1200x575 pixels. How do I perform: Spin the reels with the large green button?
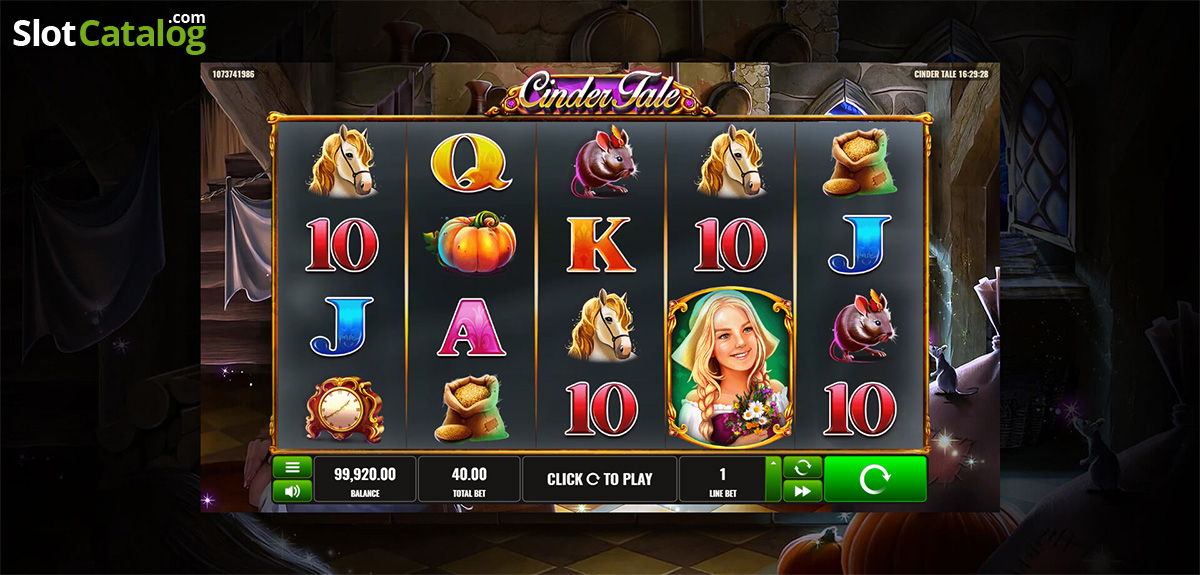click(x=875, y=479)
